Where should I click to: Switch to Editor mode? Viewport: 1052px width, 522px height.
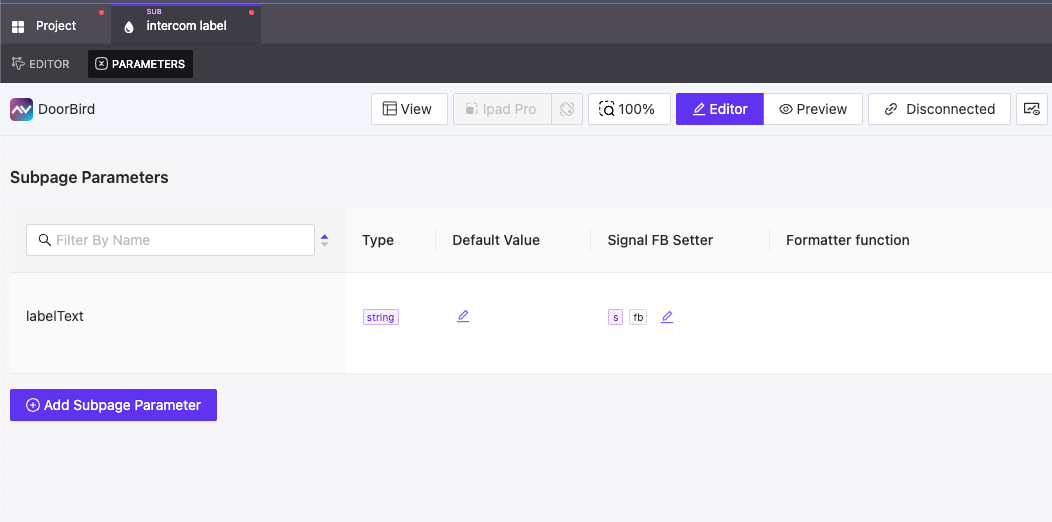pos(720,109)
